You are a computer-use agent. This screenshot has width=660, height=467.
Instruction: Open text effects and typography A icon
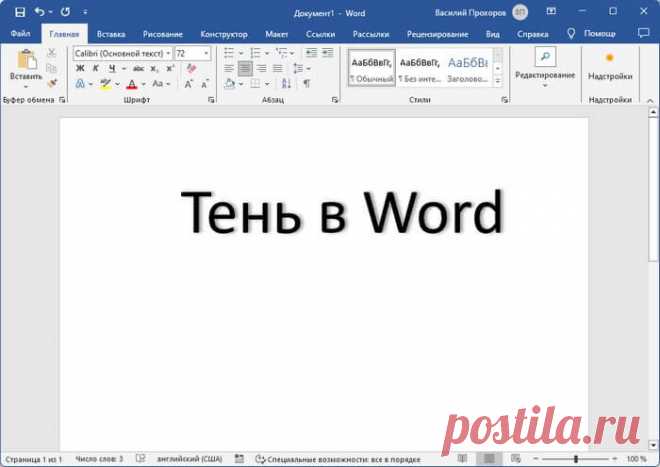click(80, 84)
